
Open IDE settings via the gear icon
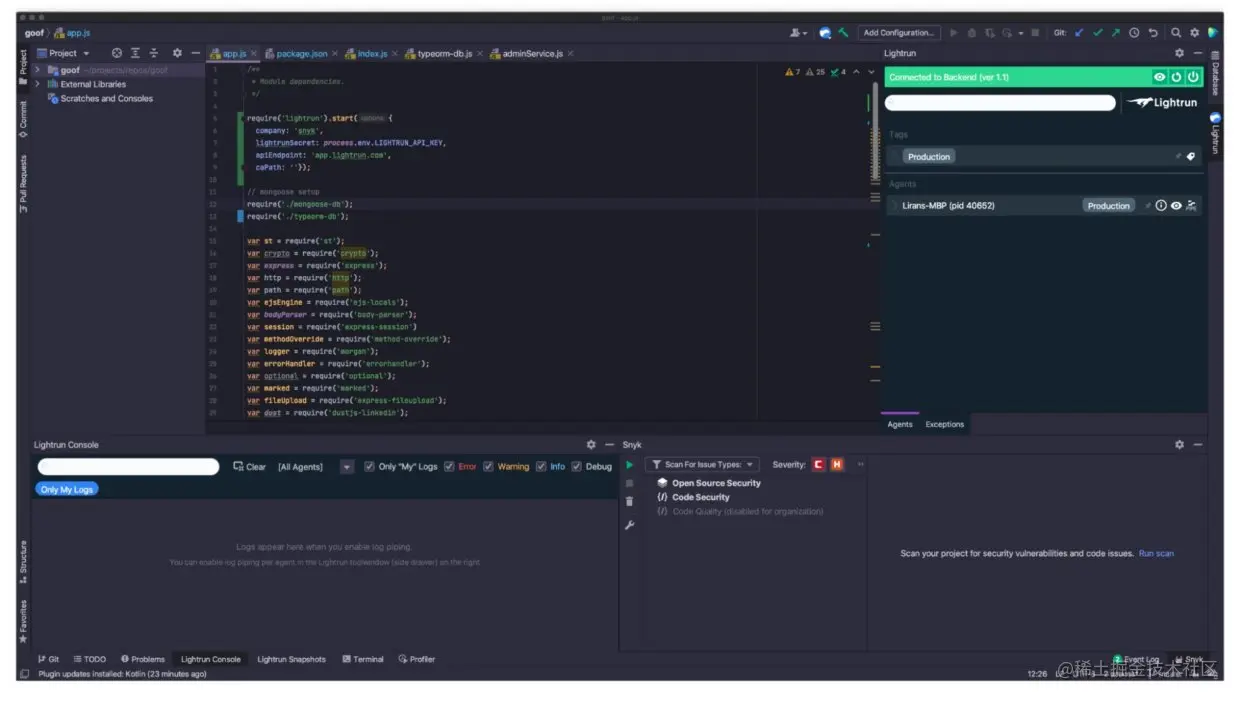pyautogui.click(x=1196, y=31)
